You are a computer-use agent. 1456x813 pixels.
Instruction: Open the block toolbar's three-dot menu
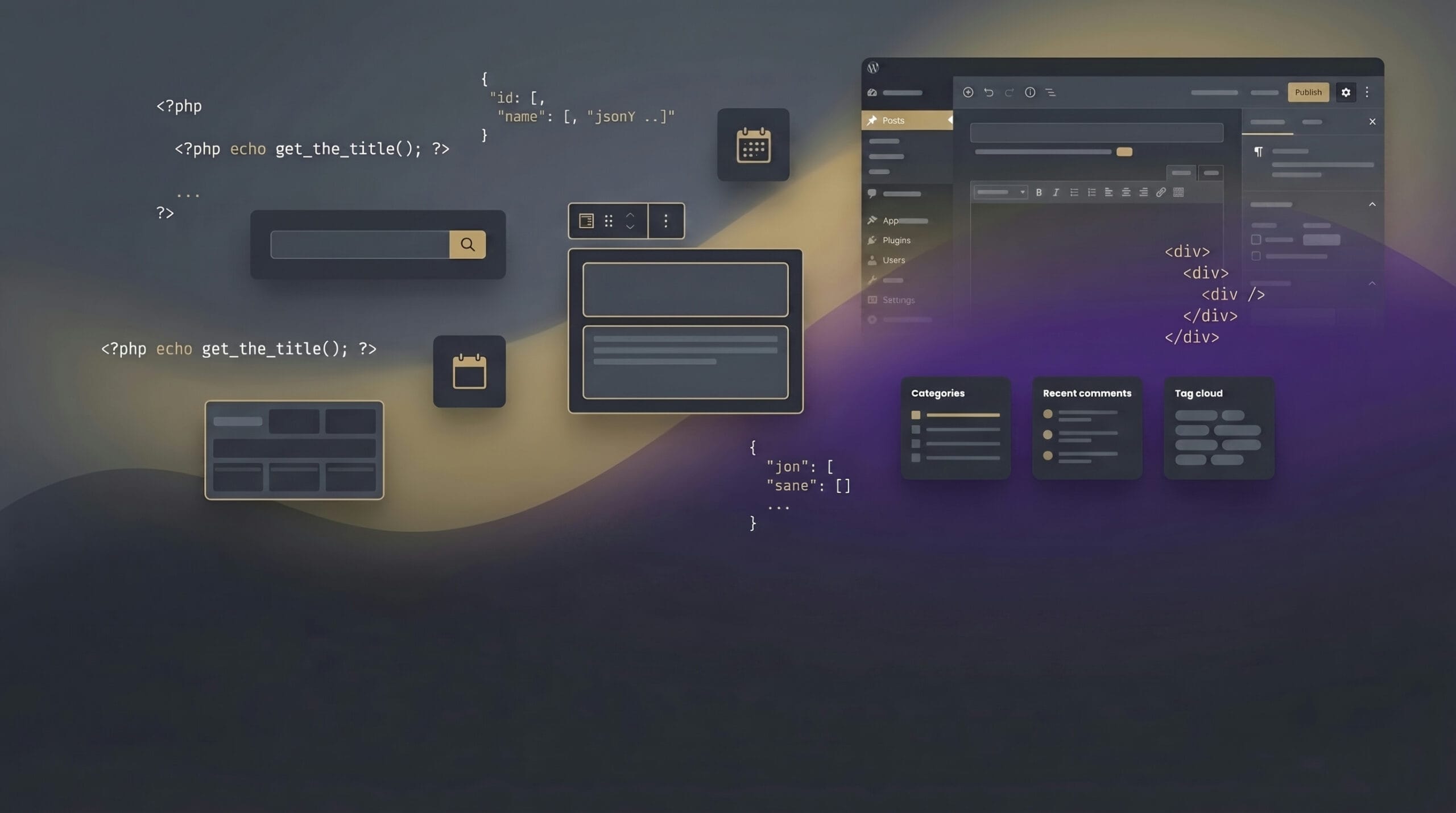[x=666, y=221]
